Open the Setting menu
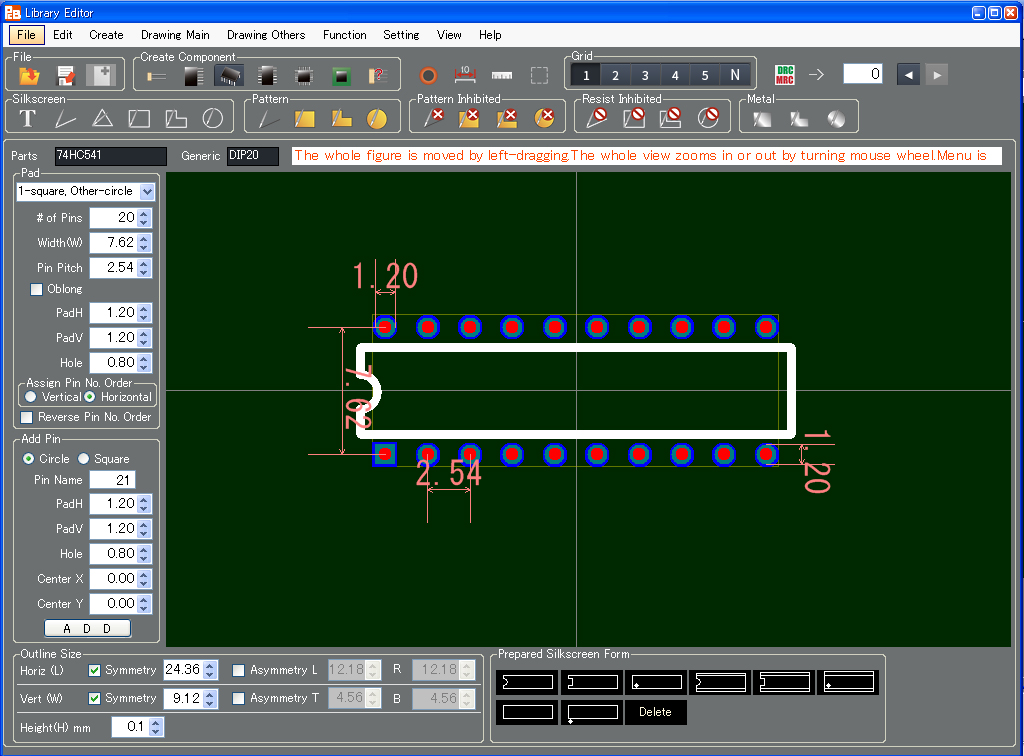 click(x=401, y=35)
